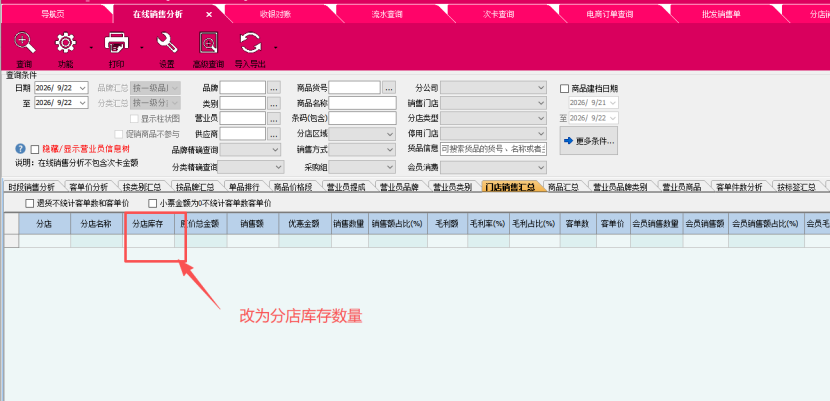
Task: Click the 打印 printer toolbar icon
Action: click(116, 43)
